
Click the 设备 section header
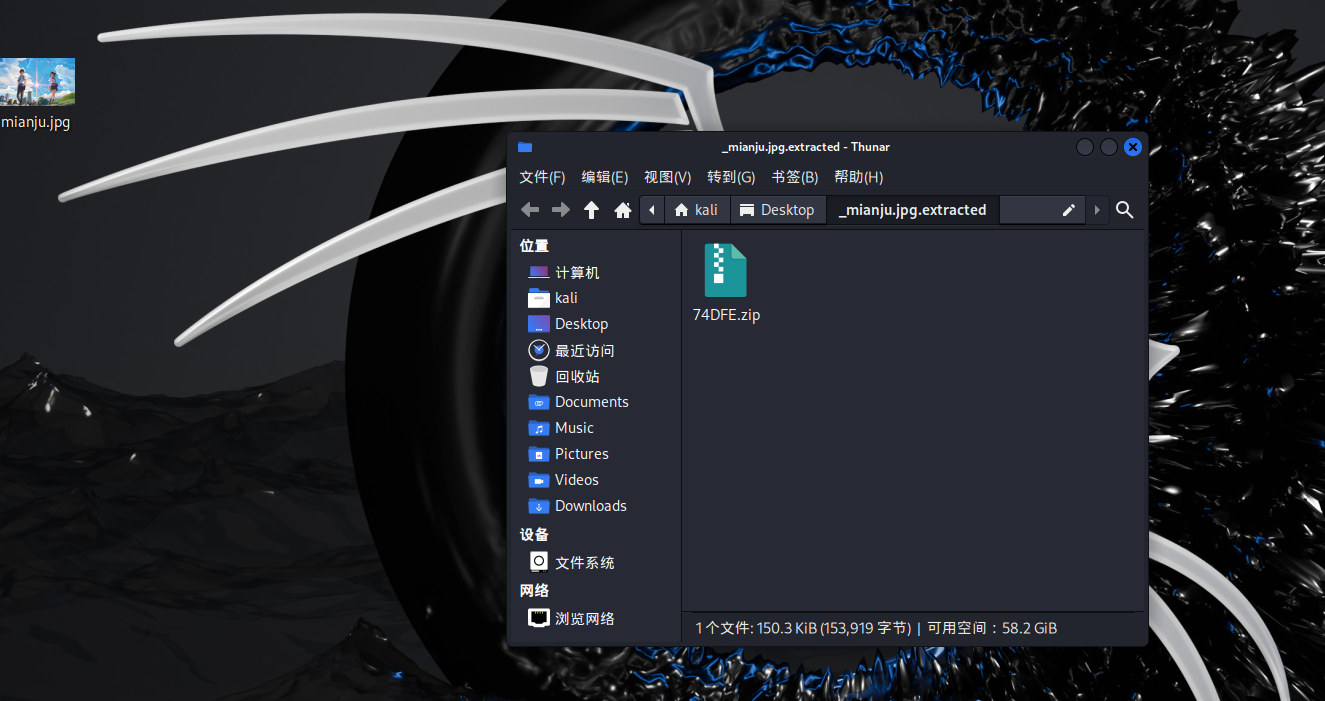pos(534,535)
